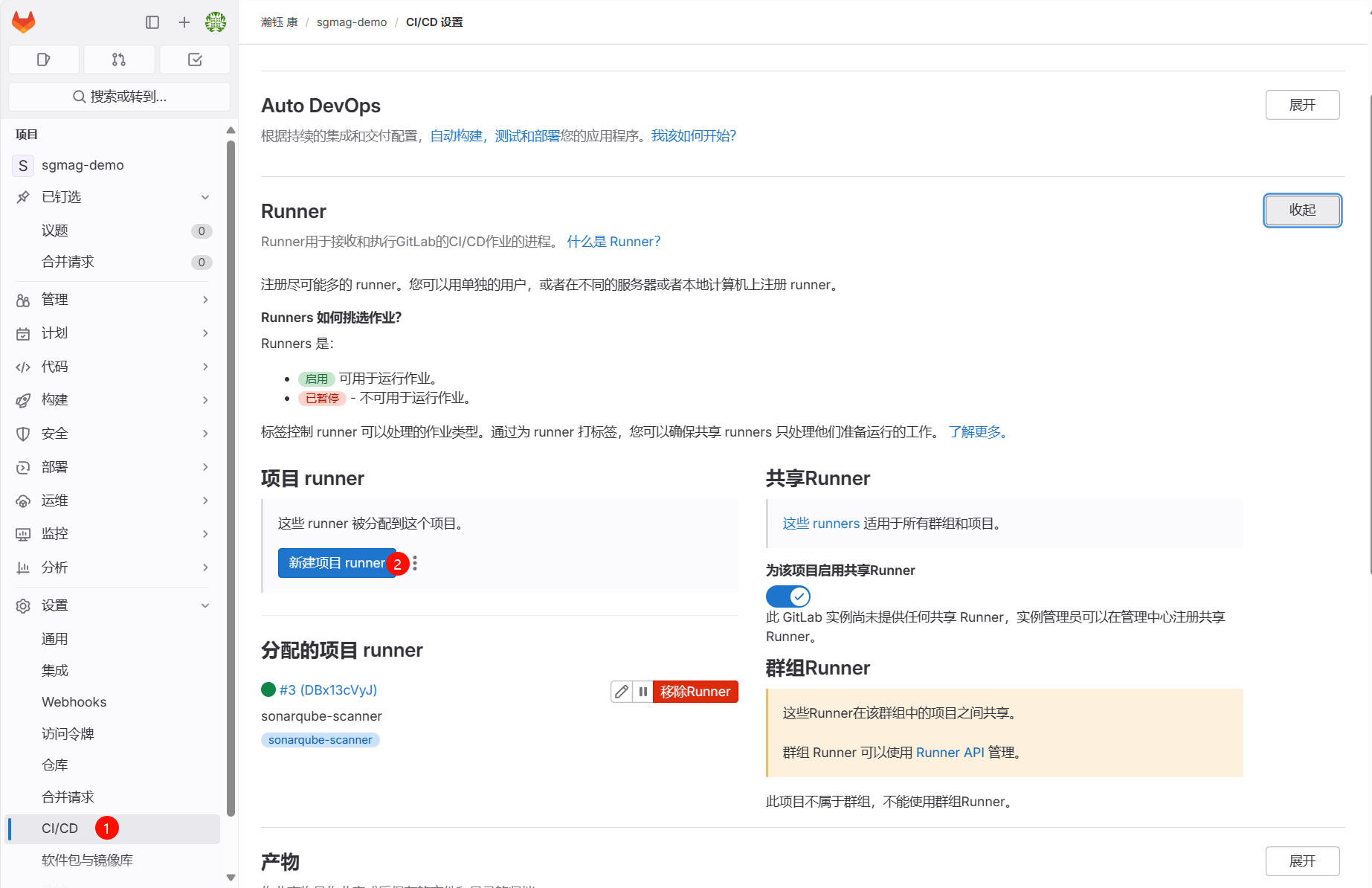Image resolution: width=1372 pixels, height=888 pixels.
Task: Pause runner #3 with the pause icon
Action: pyautogui.click(x=642, y=692)
